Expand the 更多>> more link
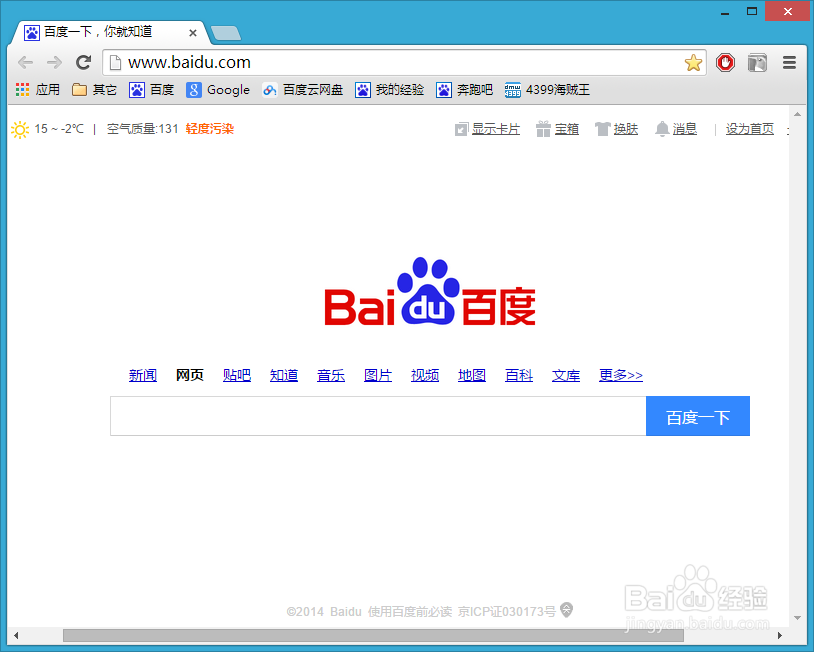 pos(621,375)
